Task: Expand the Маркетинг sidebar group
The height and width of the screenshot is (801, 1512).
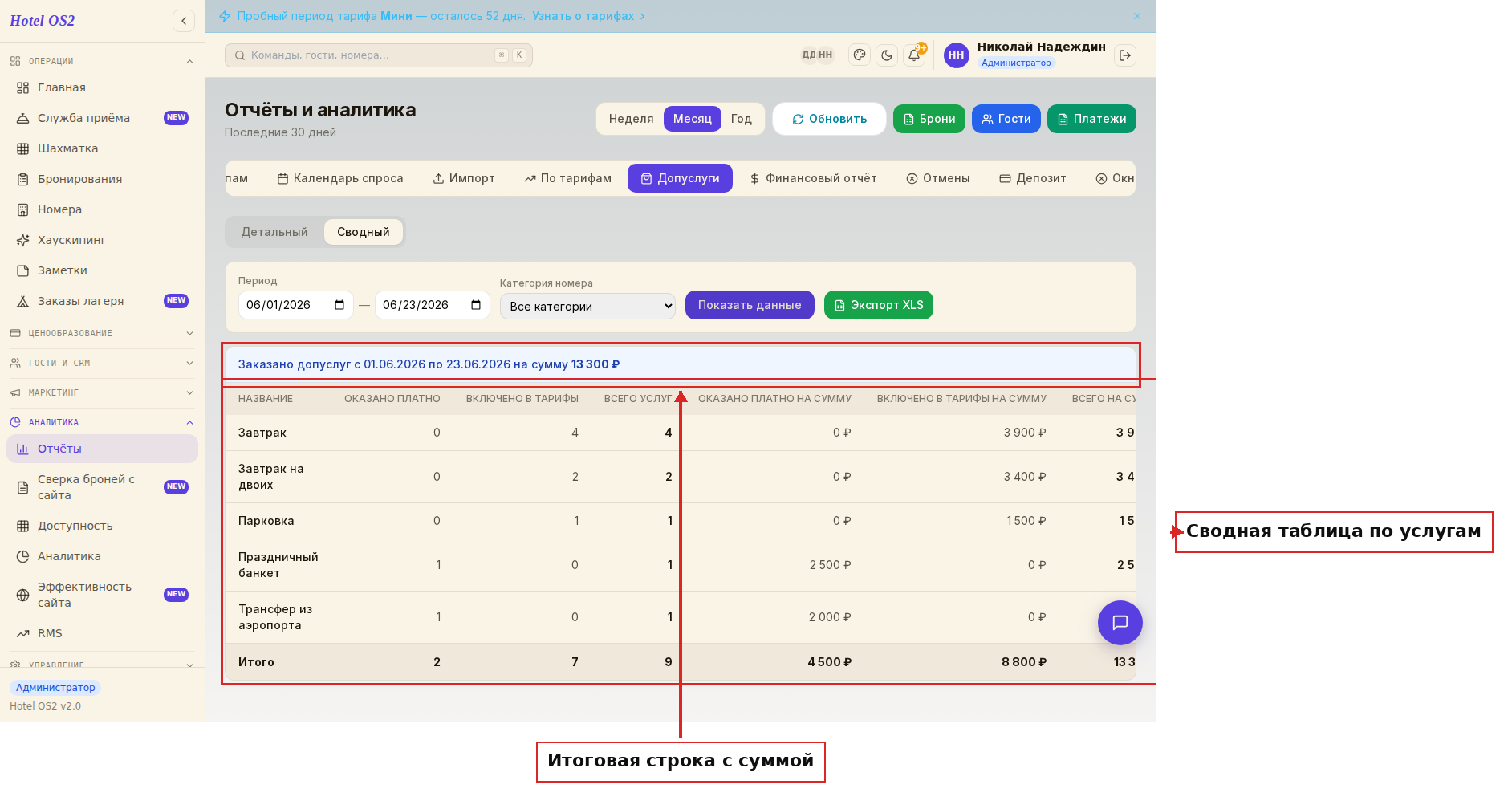Action: click(x=103, y=392)
